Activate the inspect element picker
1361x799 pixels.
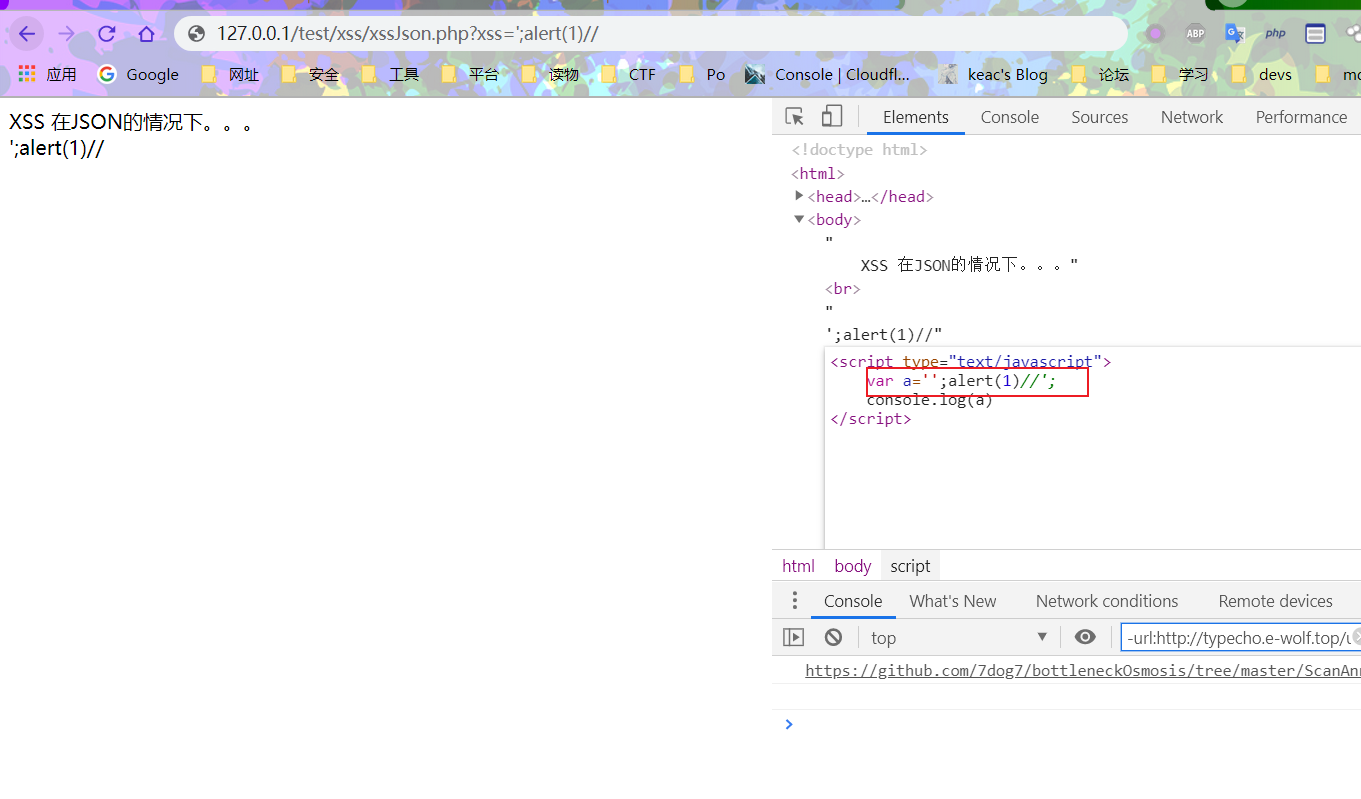(795, 117)
